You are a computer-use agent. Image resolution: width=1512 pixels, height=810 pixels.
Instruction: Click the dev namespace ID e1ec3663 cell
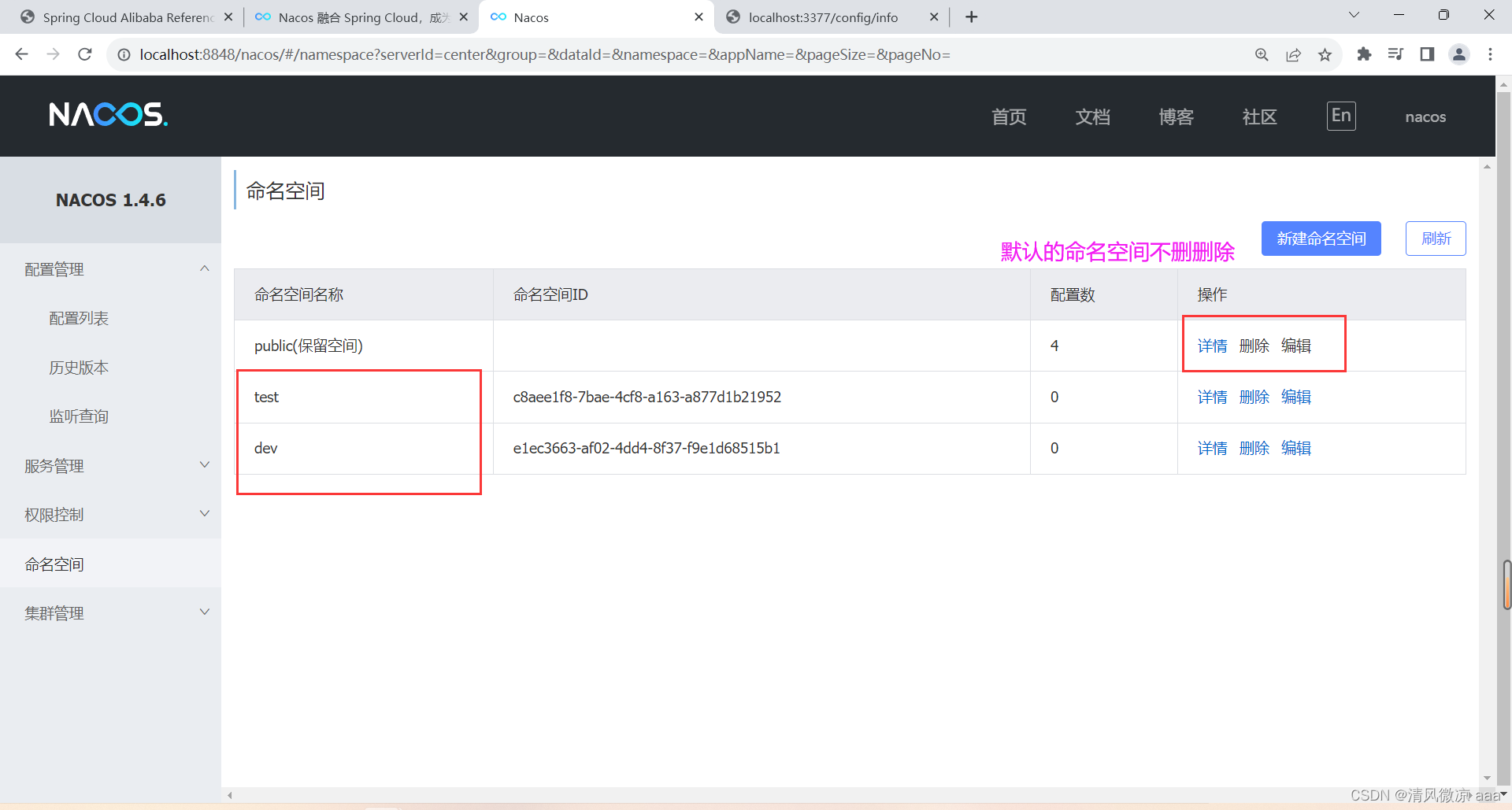pyautogui.click(x=762, y=448)
